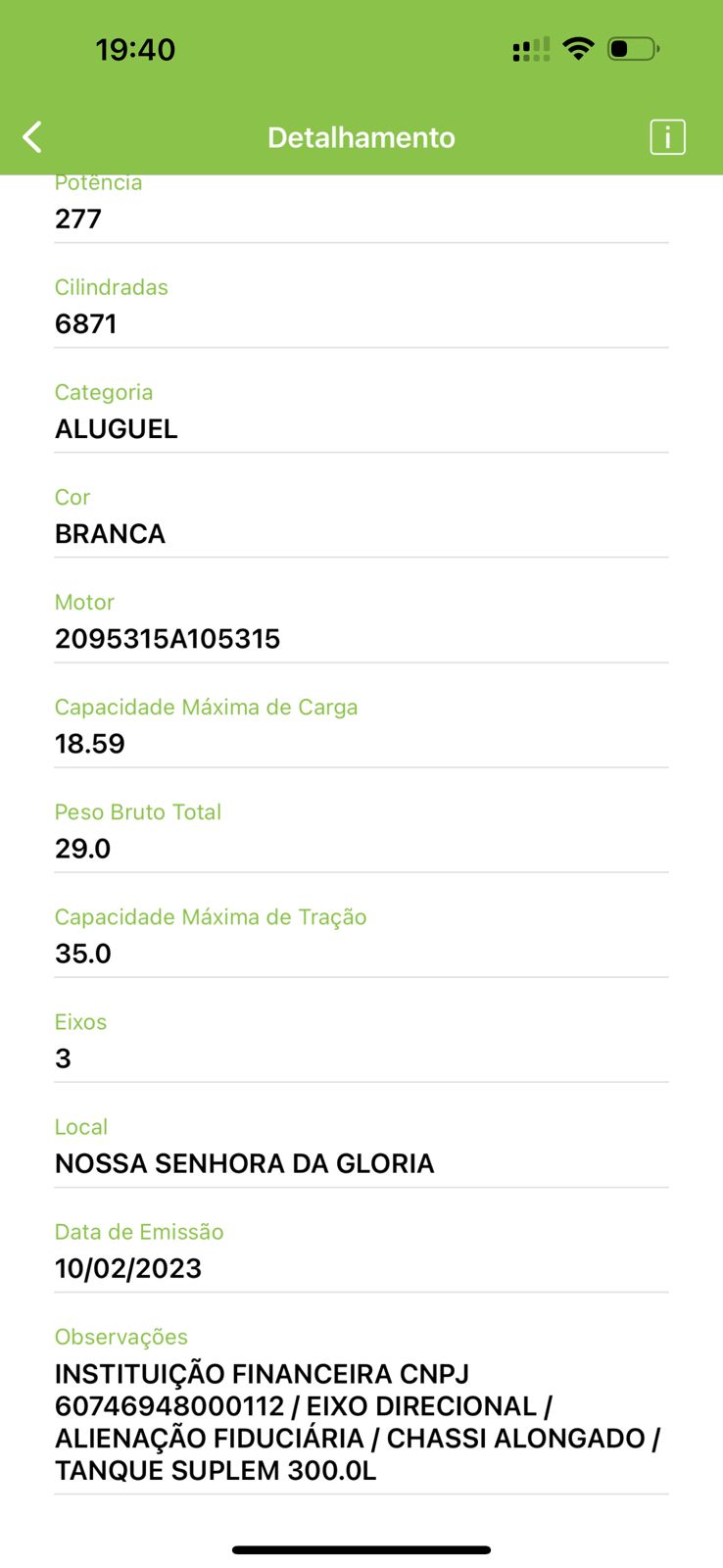This screenshot has width=723, height=1568.
Task: Select the Cilindradas value 6871
Action: click(x=86, y=323)
